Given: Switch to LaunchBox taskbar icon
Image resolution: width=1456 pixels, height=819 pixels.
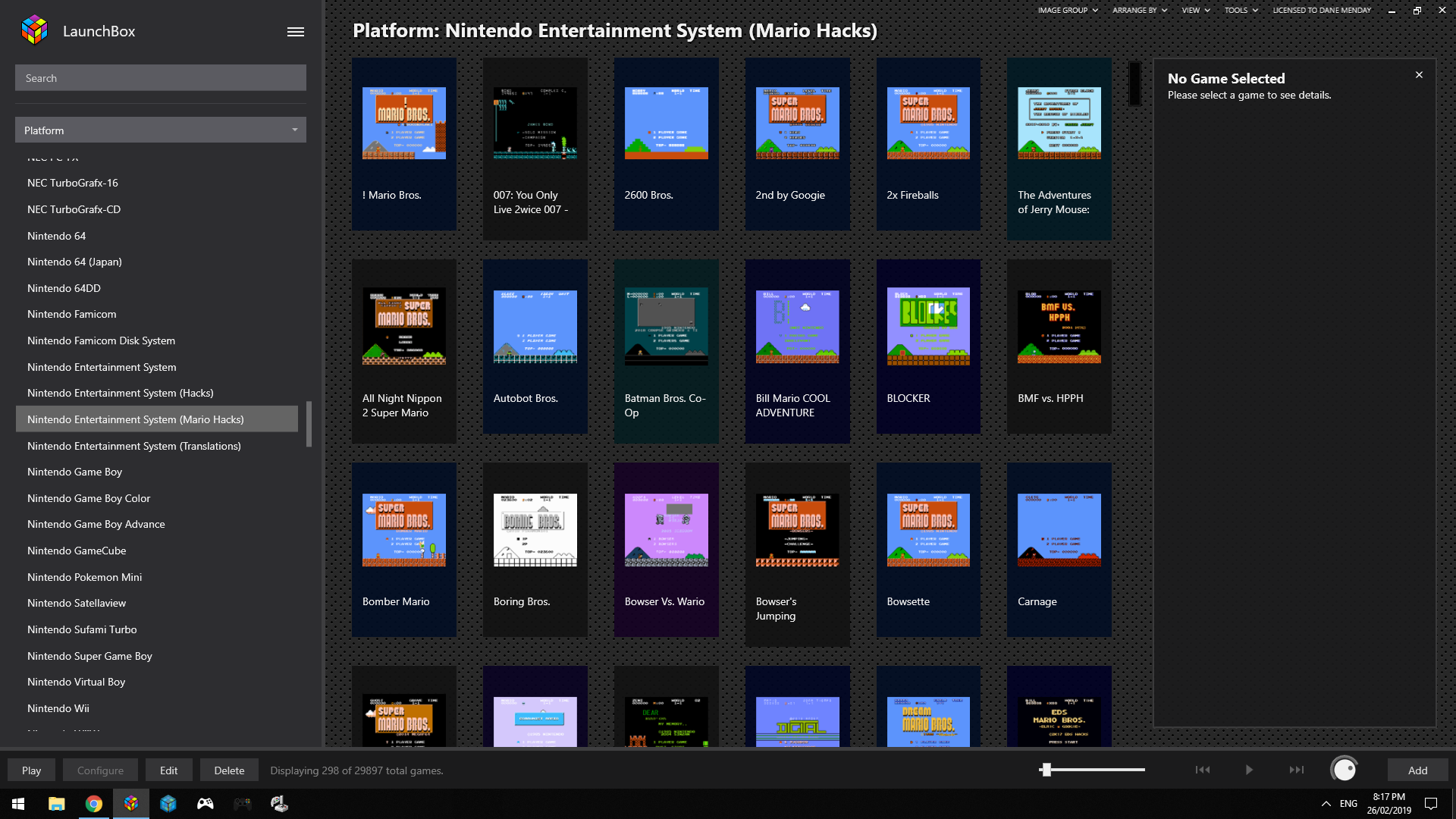Looking at the screenshot, I should click(131, 804).
